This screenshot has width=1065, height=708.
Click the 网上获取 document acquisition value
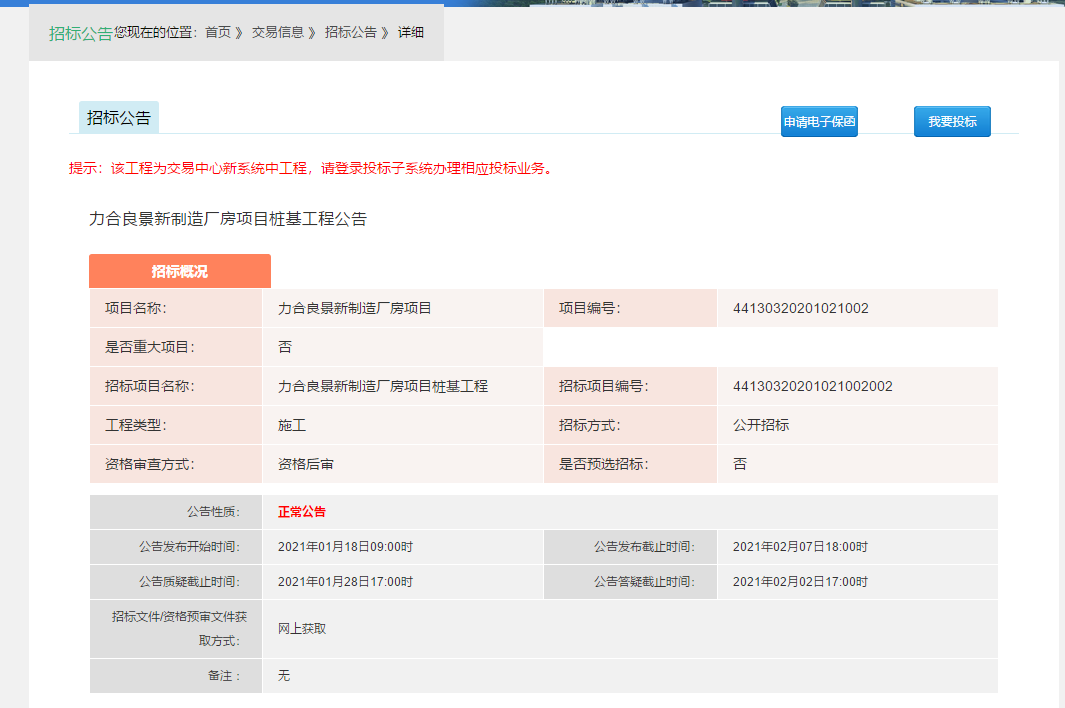pos(301,629)
